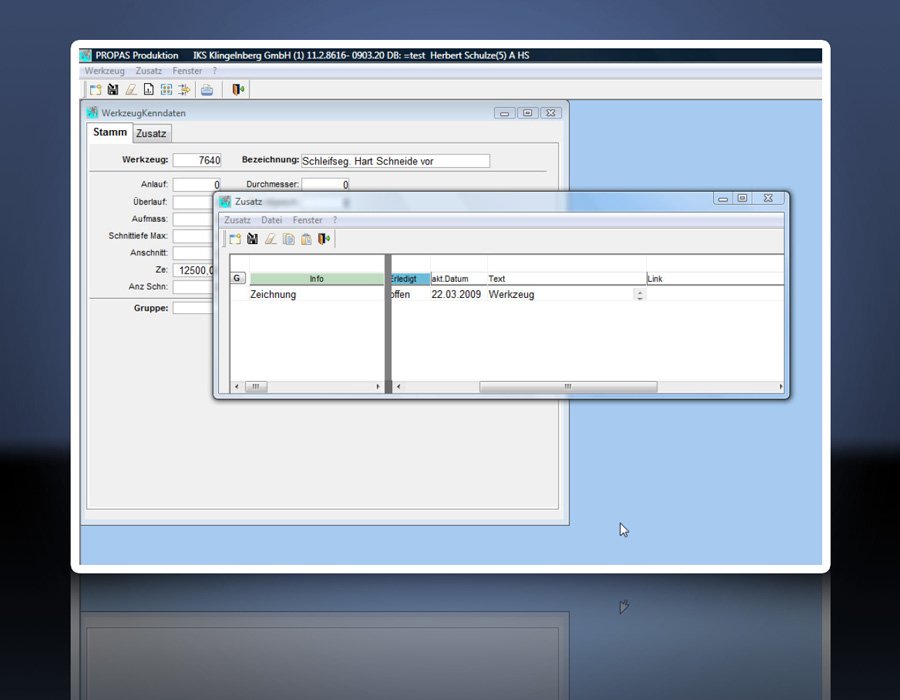
Task: Click the WerkzeugKenndaten window title icon
Action: click(x=92, y=112)
